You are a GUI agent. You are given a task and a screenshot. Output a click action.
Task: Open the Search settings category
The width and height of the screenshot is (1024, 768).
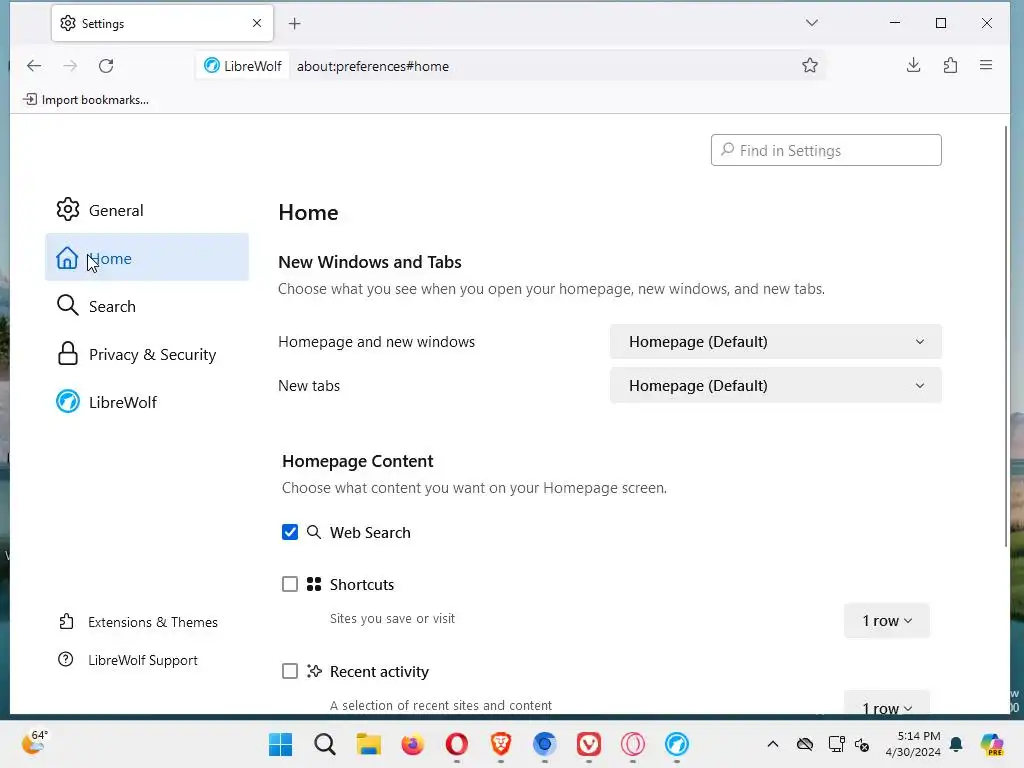[x=147, y=306]
